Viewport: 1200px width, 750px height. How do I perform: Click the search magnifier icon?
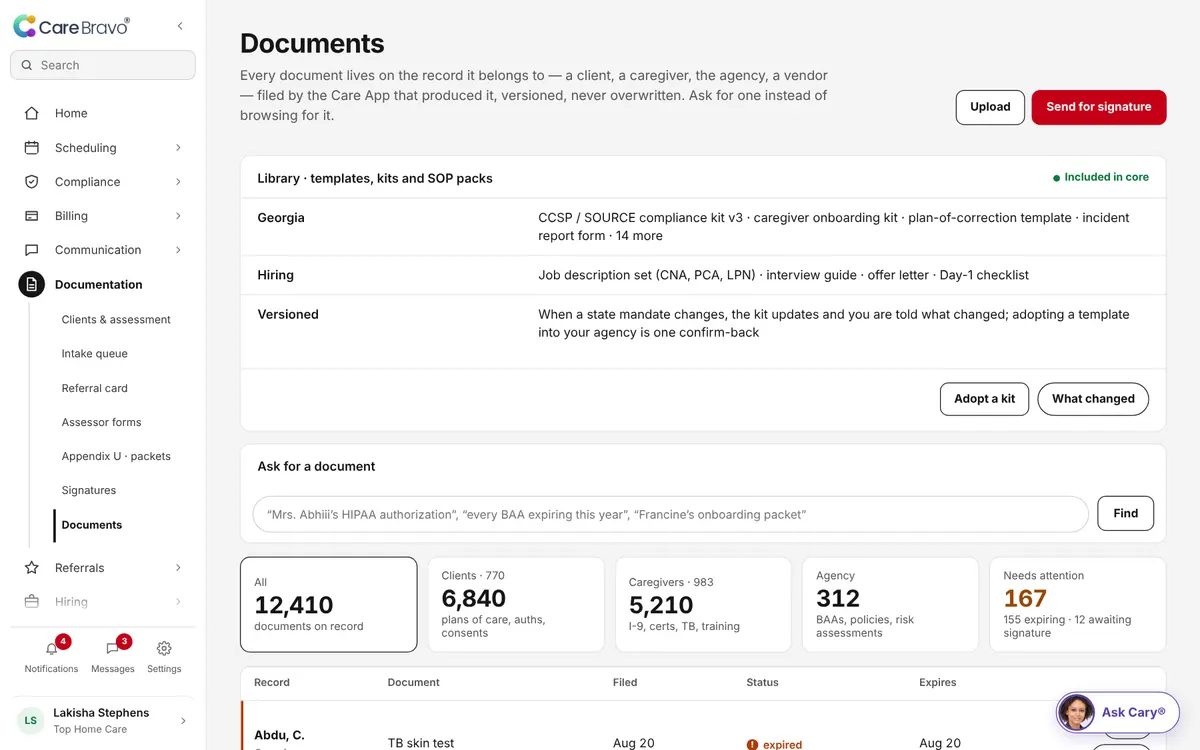click(x=27, y=65)
